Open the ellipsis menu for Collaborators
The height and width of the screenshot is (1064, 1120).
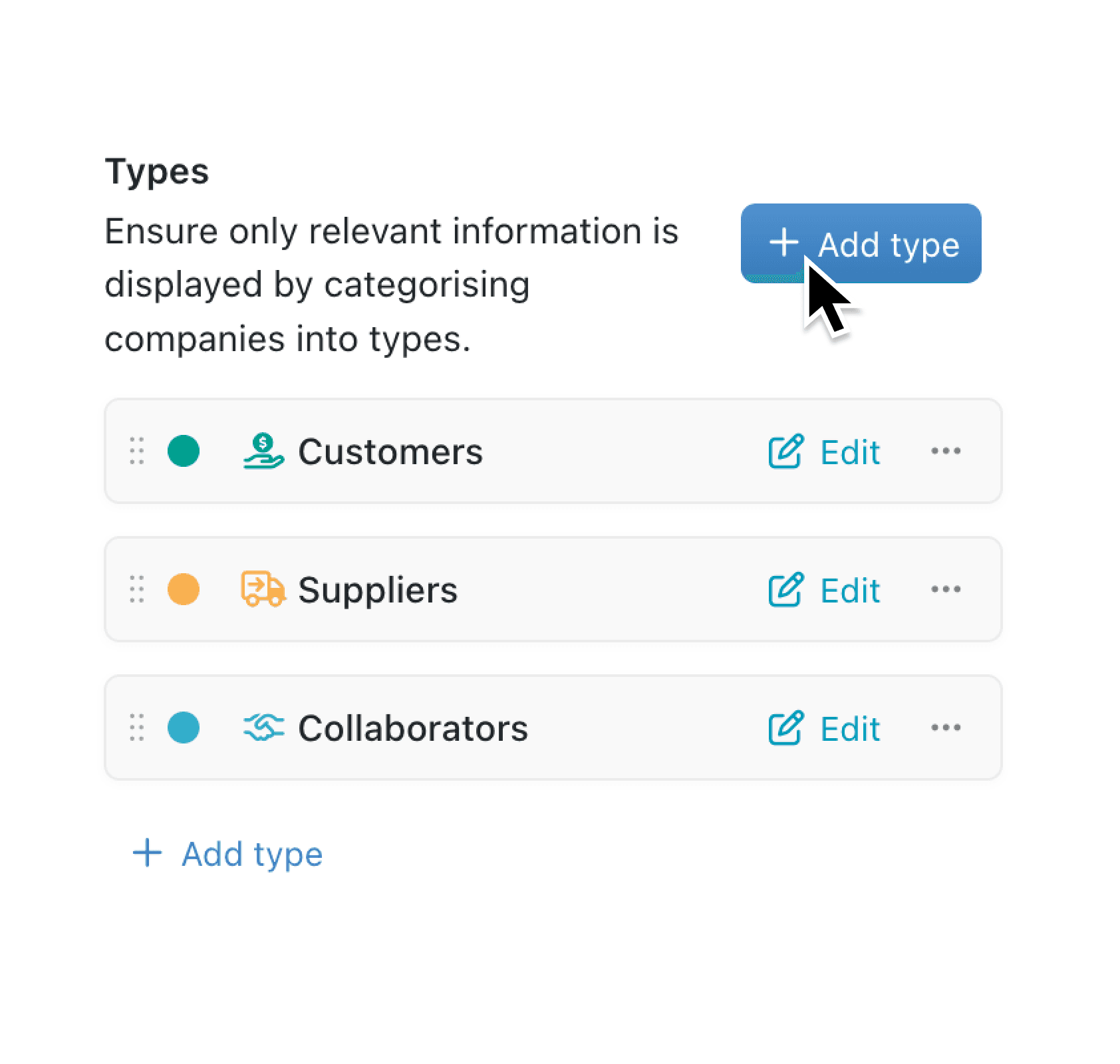click(947, 728)
